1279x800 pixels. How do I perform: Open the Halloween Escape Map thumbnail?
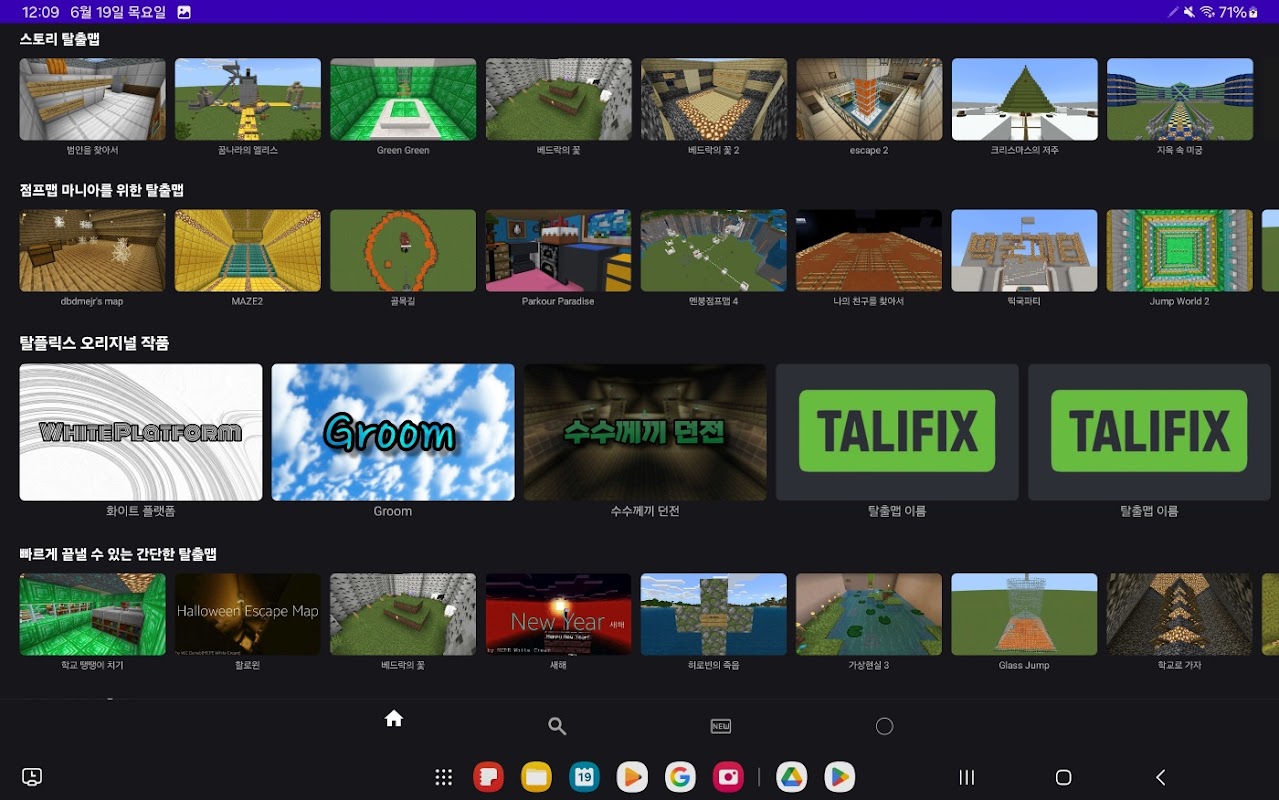(x=248, y=615)
